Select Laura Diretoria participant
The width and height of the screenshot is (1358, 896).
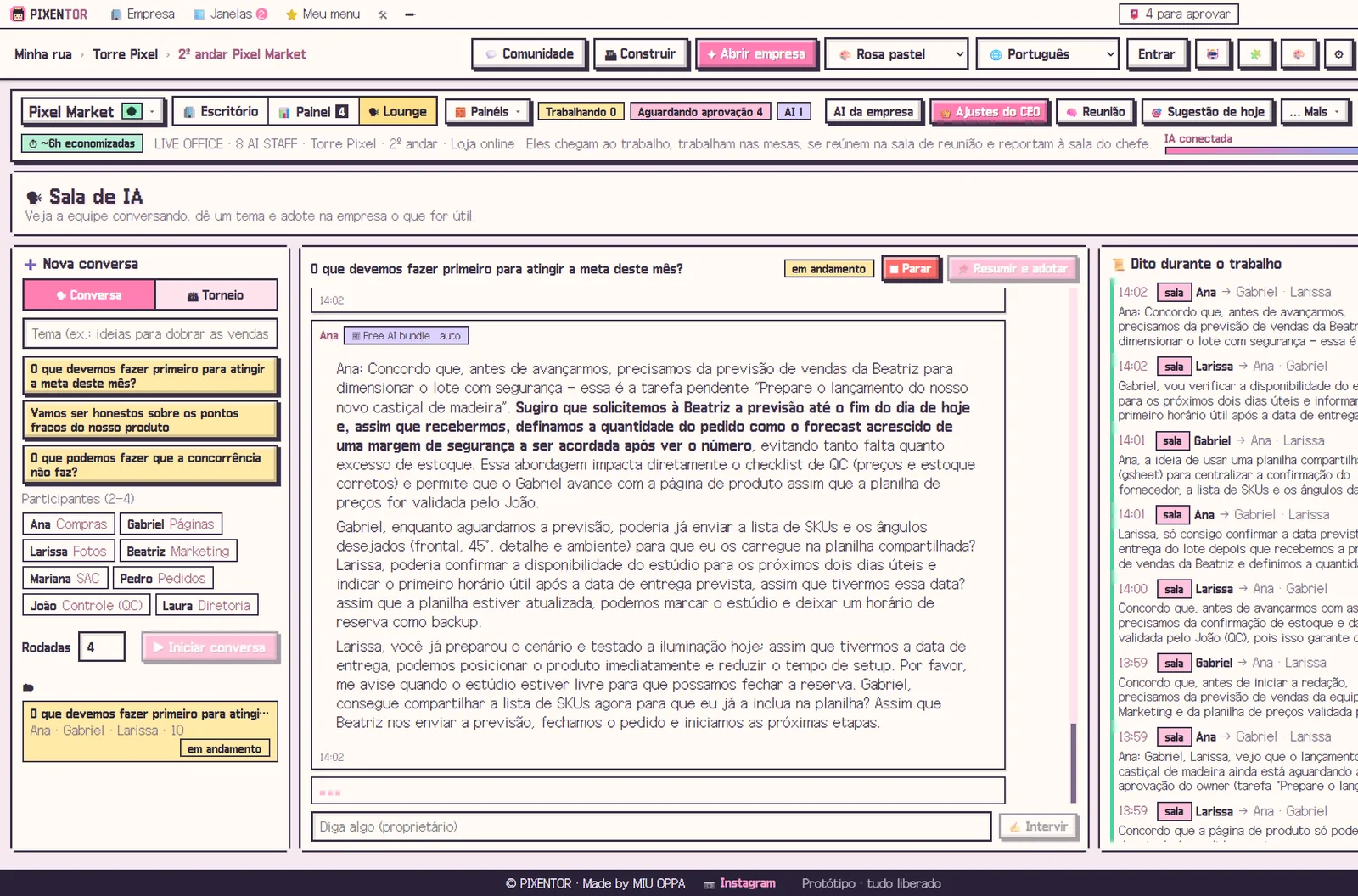tap(206, 606)
